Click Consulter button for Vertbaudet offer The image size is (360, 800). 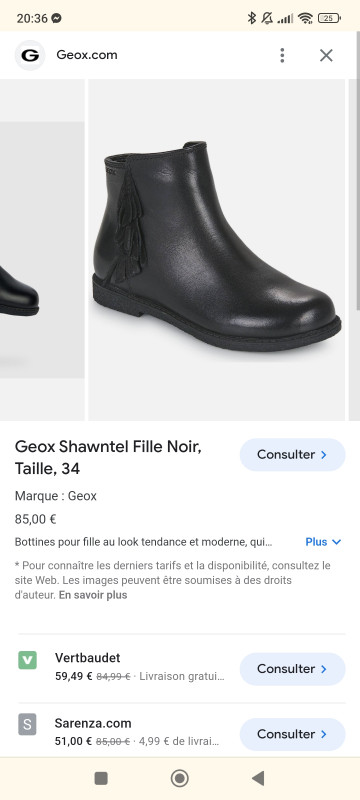[293, 669]
